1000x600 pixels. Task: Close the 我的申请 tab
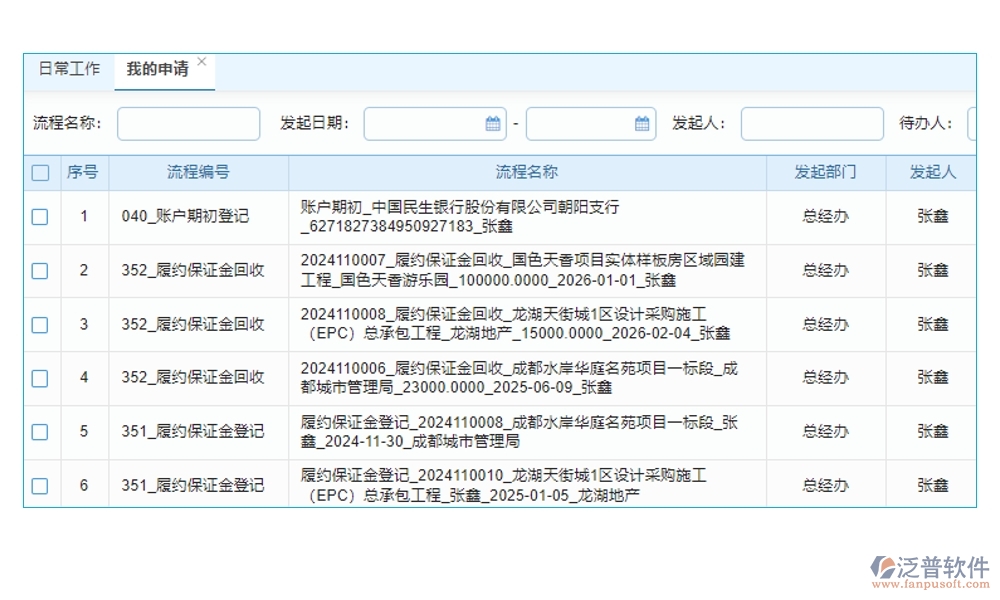[x=203, y=60]
